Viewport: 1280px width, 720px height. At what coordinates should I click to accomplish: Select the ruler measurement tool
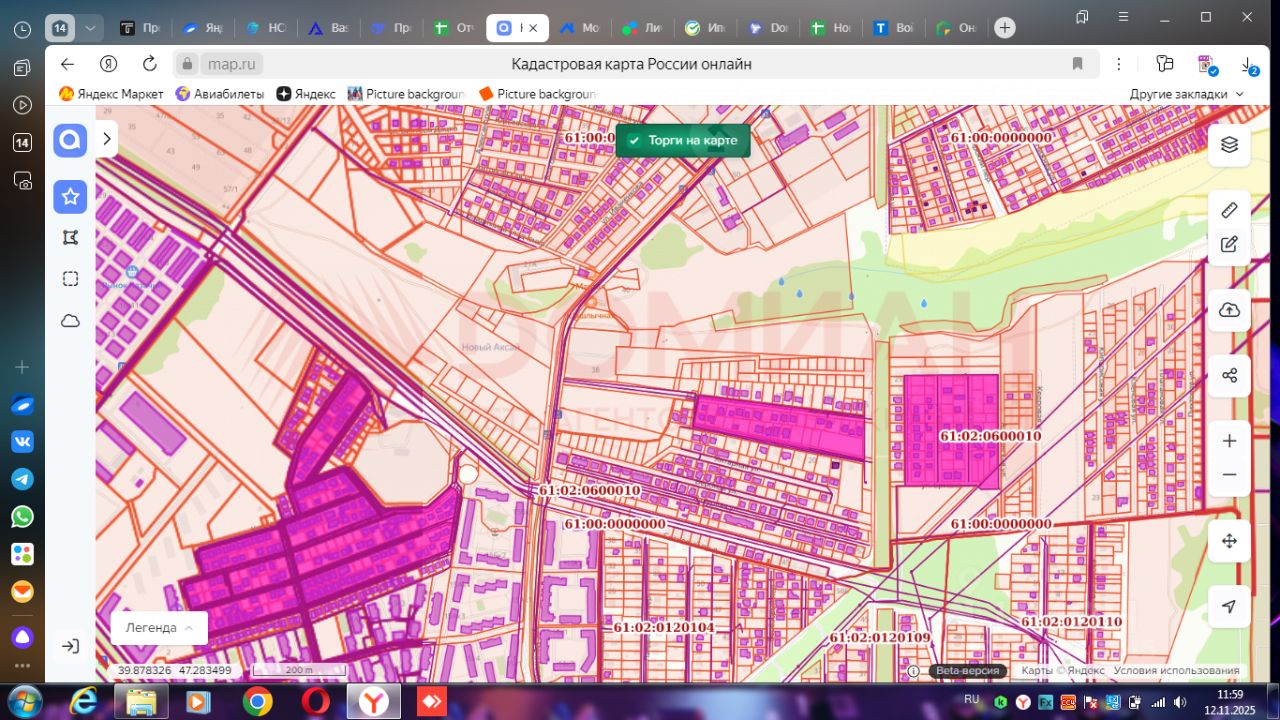[x=1229, y=210]
